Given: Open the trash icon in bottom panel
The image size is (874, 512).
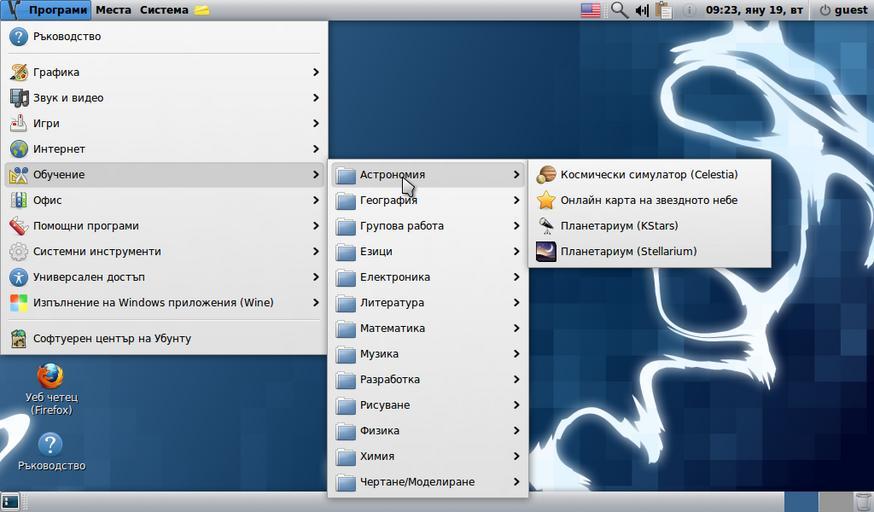Looking at the screenshot, I should click(x=862, y=501).
